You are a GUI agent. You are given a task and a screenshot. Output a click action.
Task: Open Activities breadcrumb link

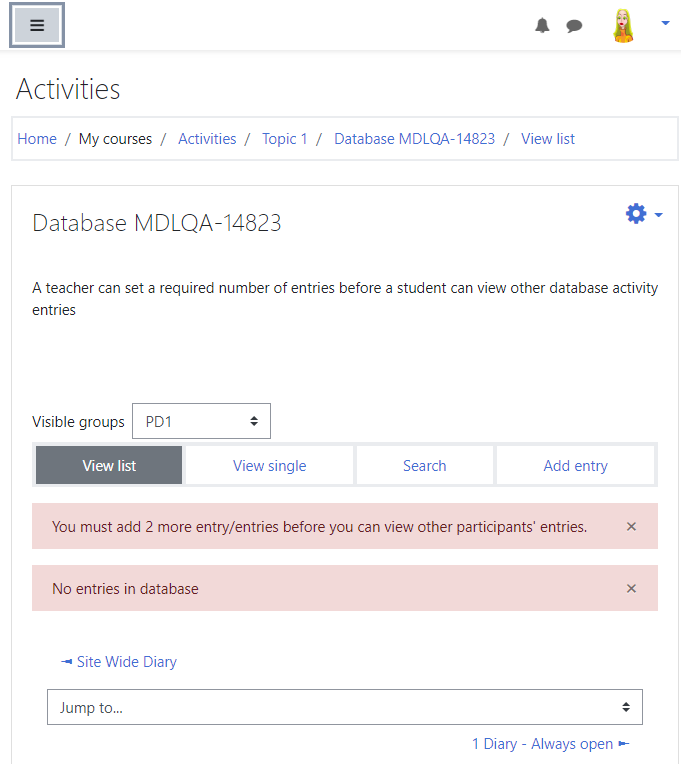(x=207, y=139)
